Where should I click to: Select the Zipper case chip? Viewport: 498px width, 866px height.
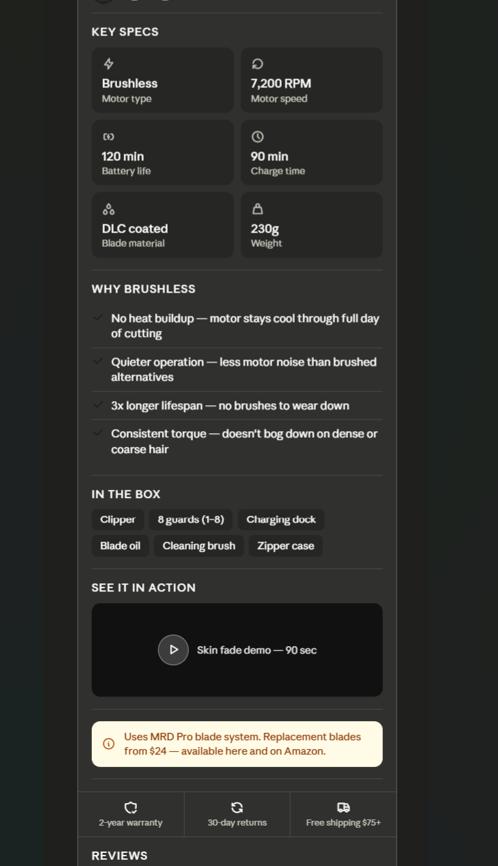point(285,546)
